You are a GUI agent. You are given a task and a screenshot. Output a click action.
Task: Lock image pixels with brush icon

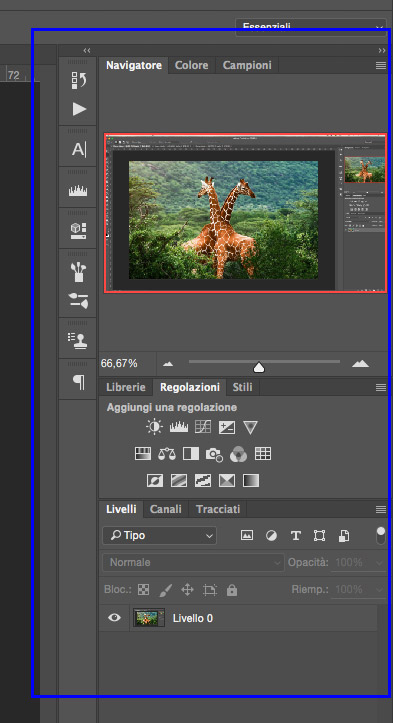point(166,590)
